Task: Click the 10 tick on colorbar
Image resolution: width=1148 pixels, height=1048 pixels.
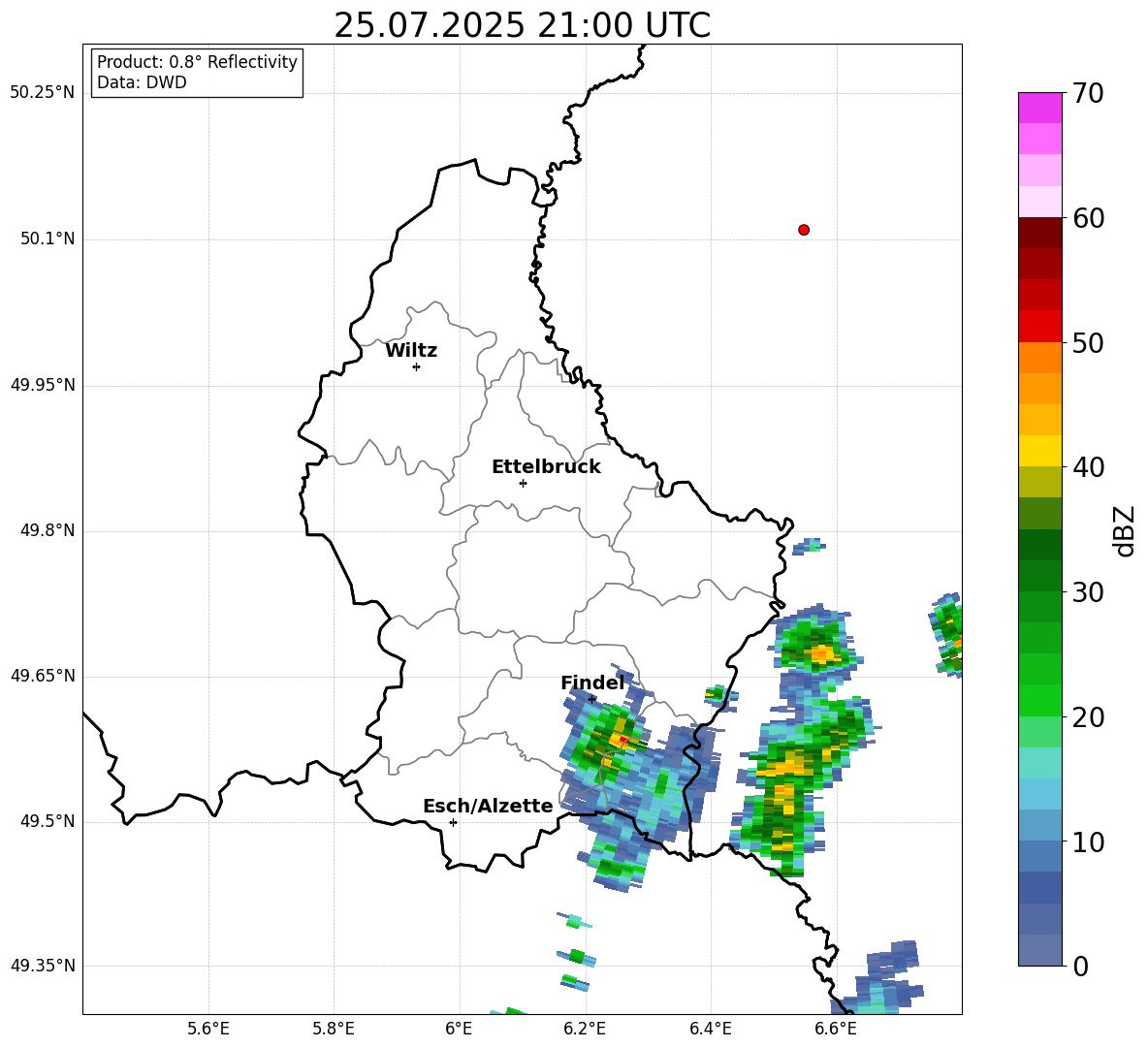Action: pyautogui.click(x=1087, y=842)
